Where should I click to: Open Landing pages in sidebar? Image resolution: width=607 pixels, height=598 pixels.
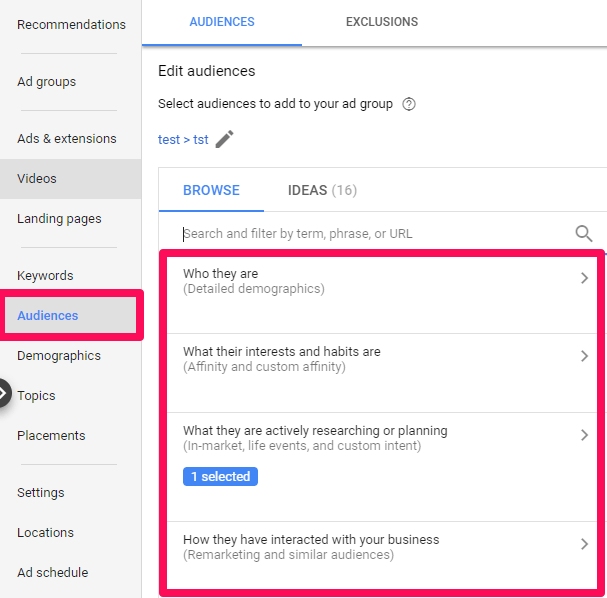coord(59,218)
